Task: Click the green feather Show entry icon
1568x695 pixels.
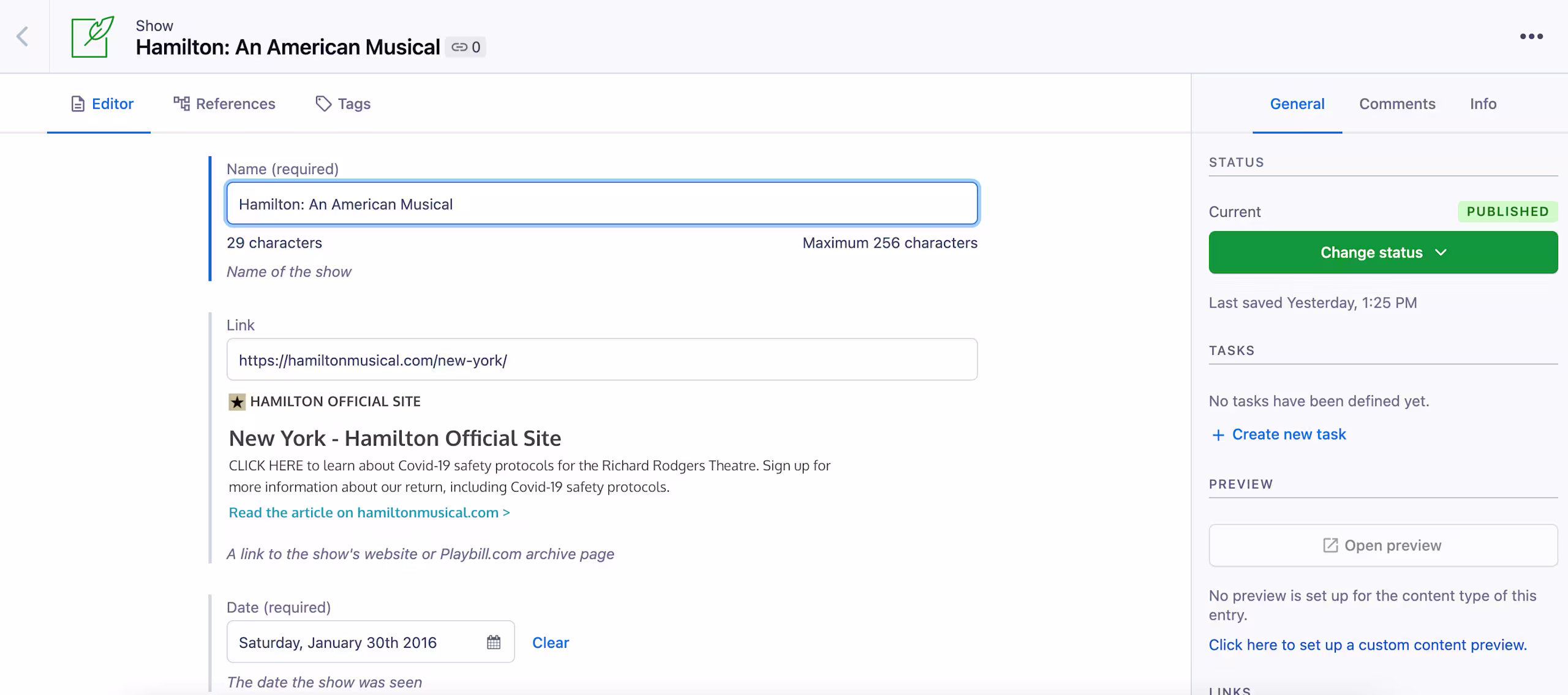Action: click(92, 37)
